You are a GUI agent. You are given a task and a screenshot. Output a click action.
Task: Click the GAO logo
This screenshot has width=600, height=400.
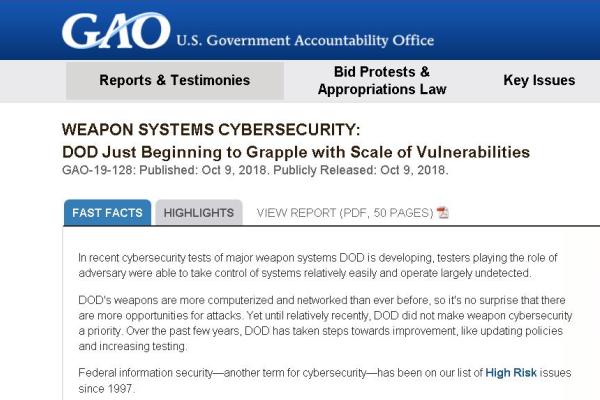116,31
